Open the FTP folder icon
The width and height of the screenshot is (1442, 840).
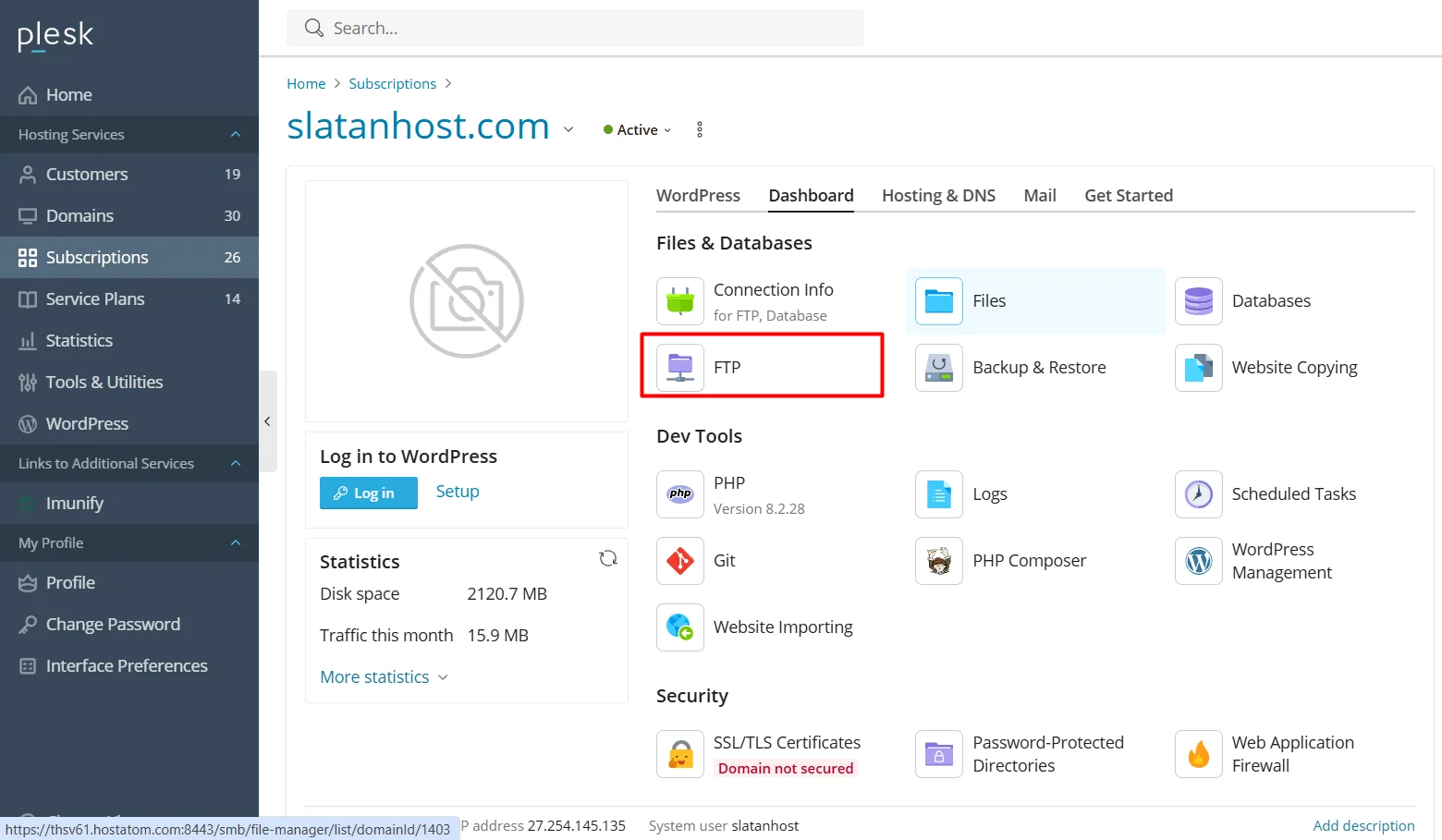pyautogui.click(x=680, y=368)
